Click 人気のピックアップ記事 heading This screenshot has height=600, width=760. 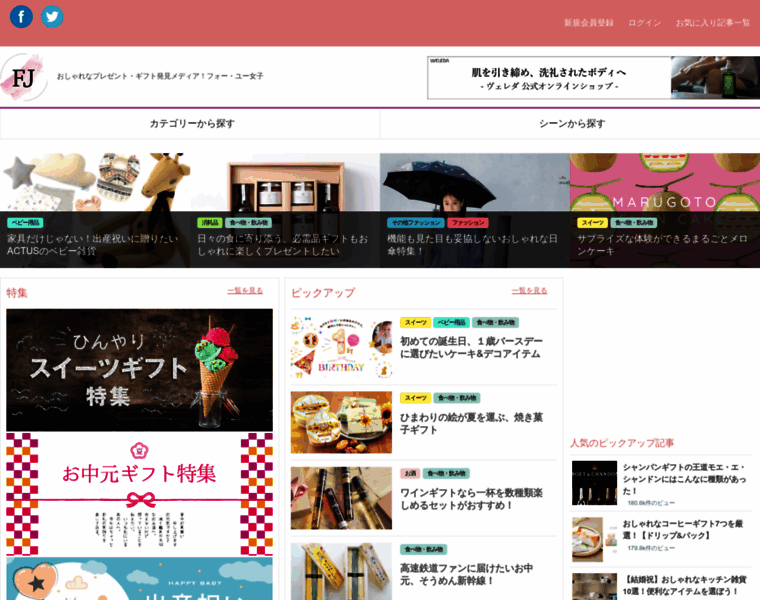click(622, 443)
